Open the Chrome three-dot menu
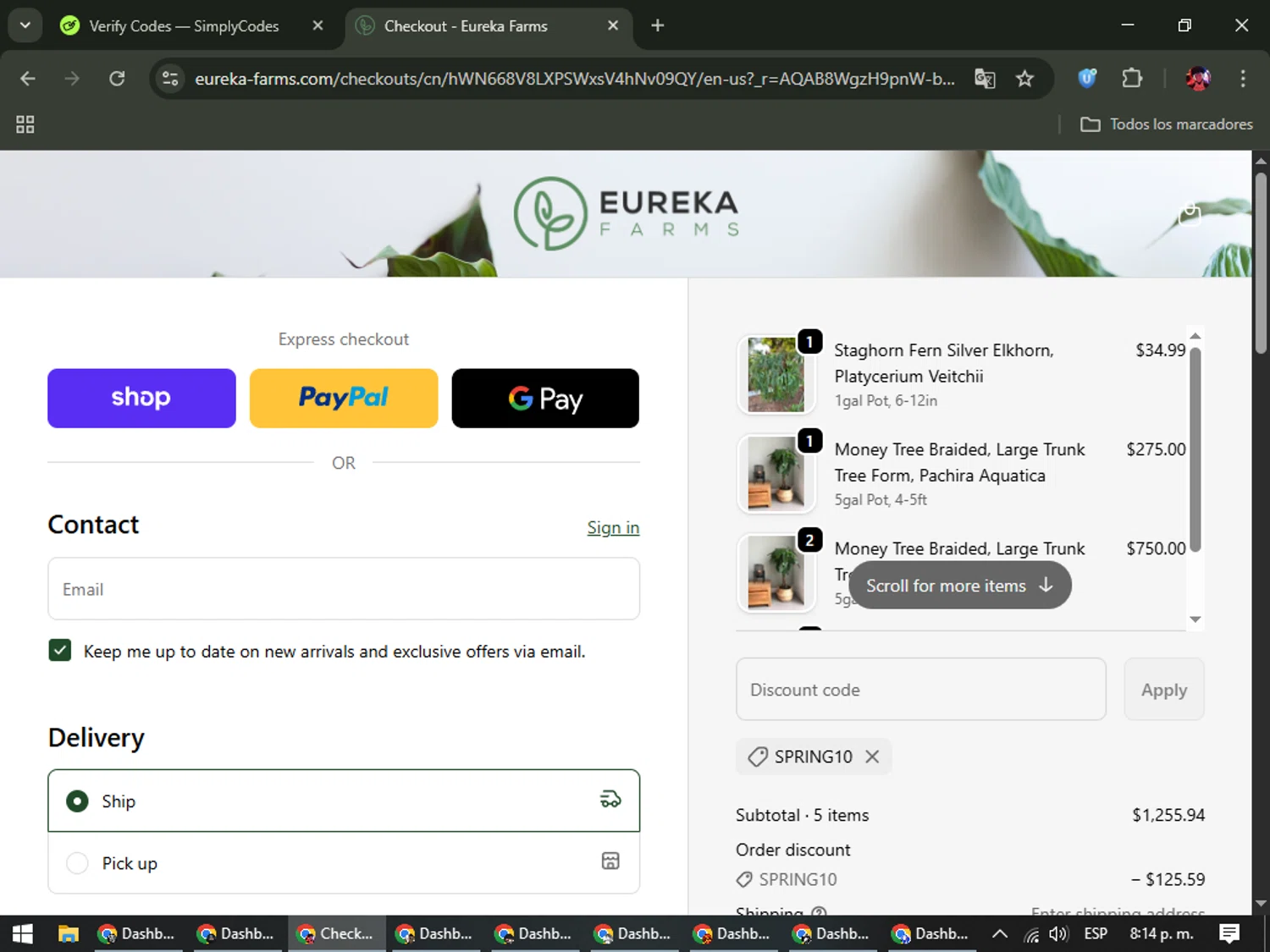The height and width of the screenshot is (952, 1270). point(1243,79)
